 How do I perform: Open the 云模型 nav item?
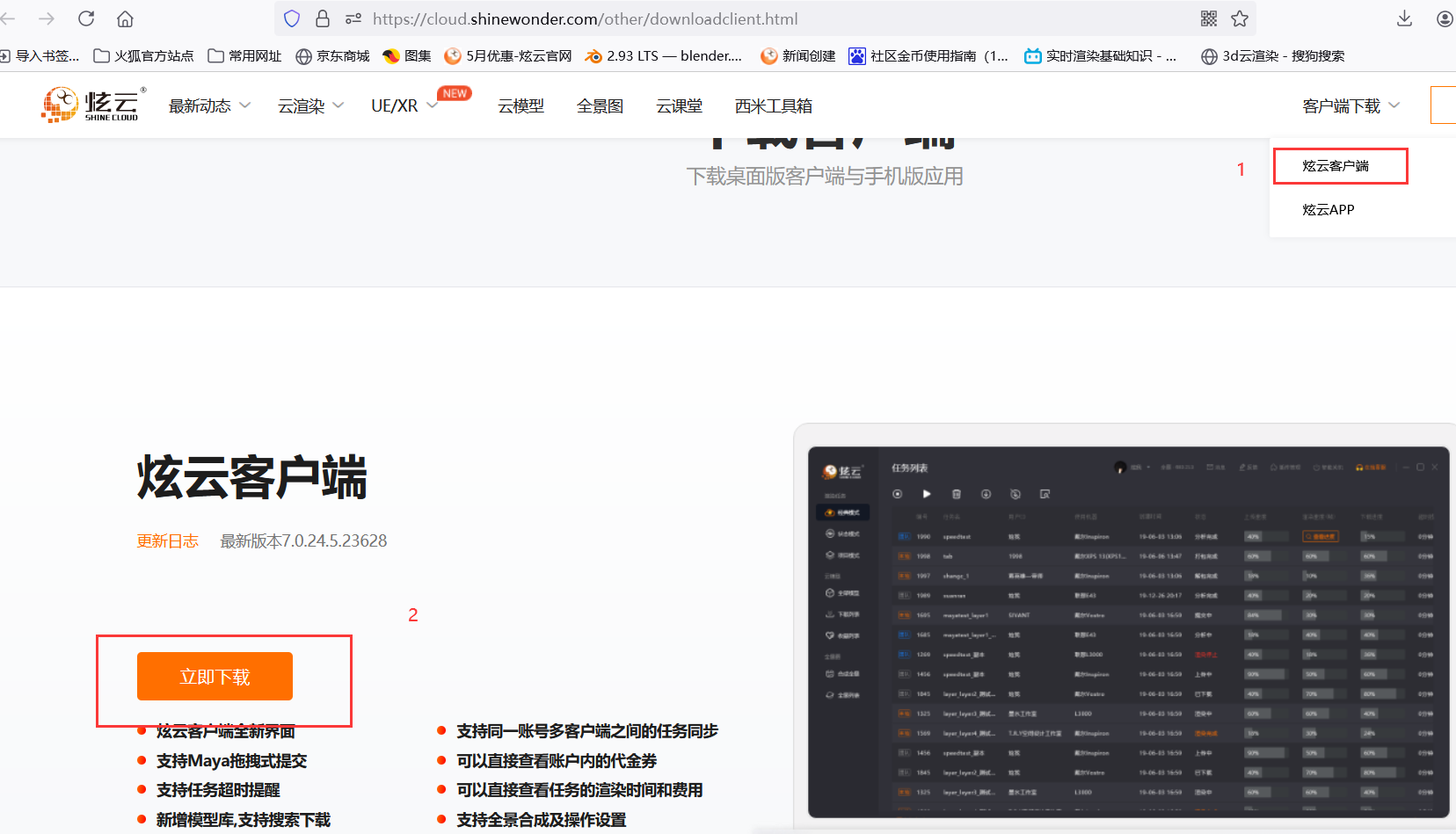[x=521, y=105]
